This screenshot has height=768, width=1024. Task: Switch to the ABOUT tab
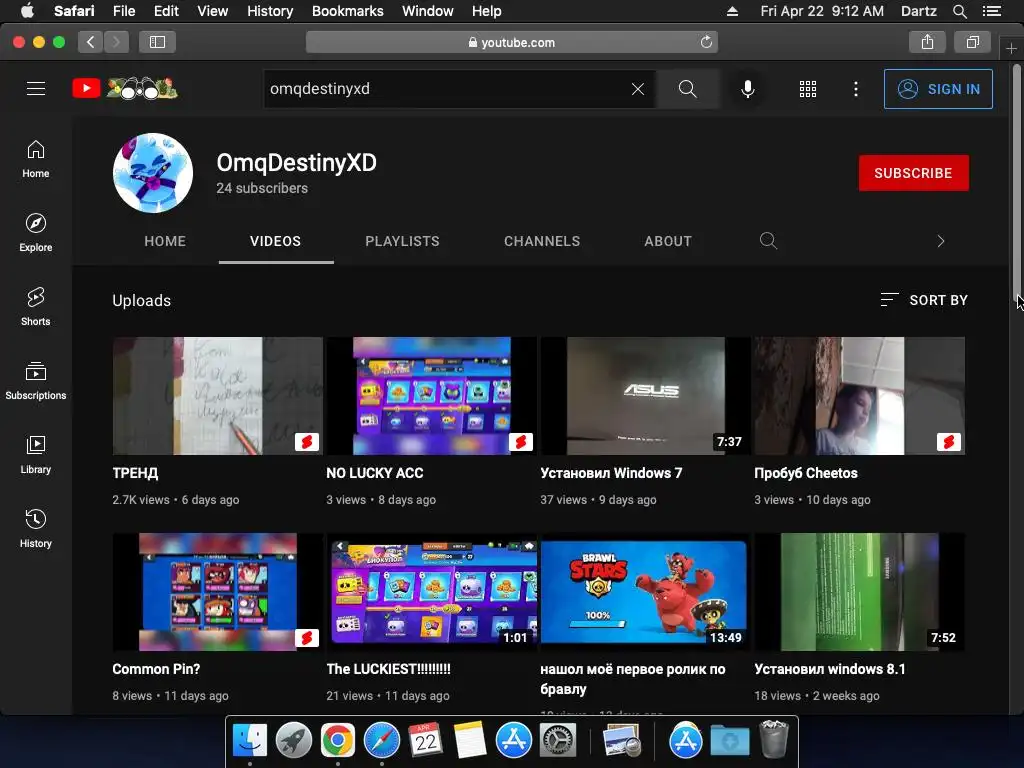coord(668,241)
